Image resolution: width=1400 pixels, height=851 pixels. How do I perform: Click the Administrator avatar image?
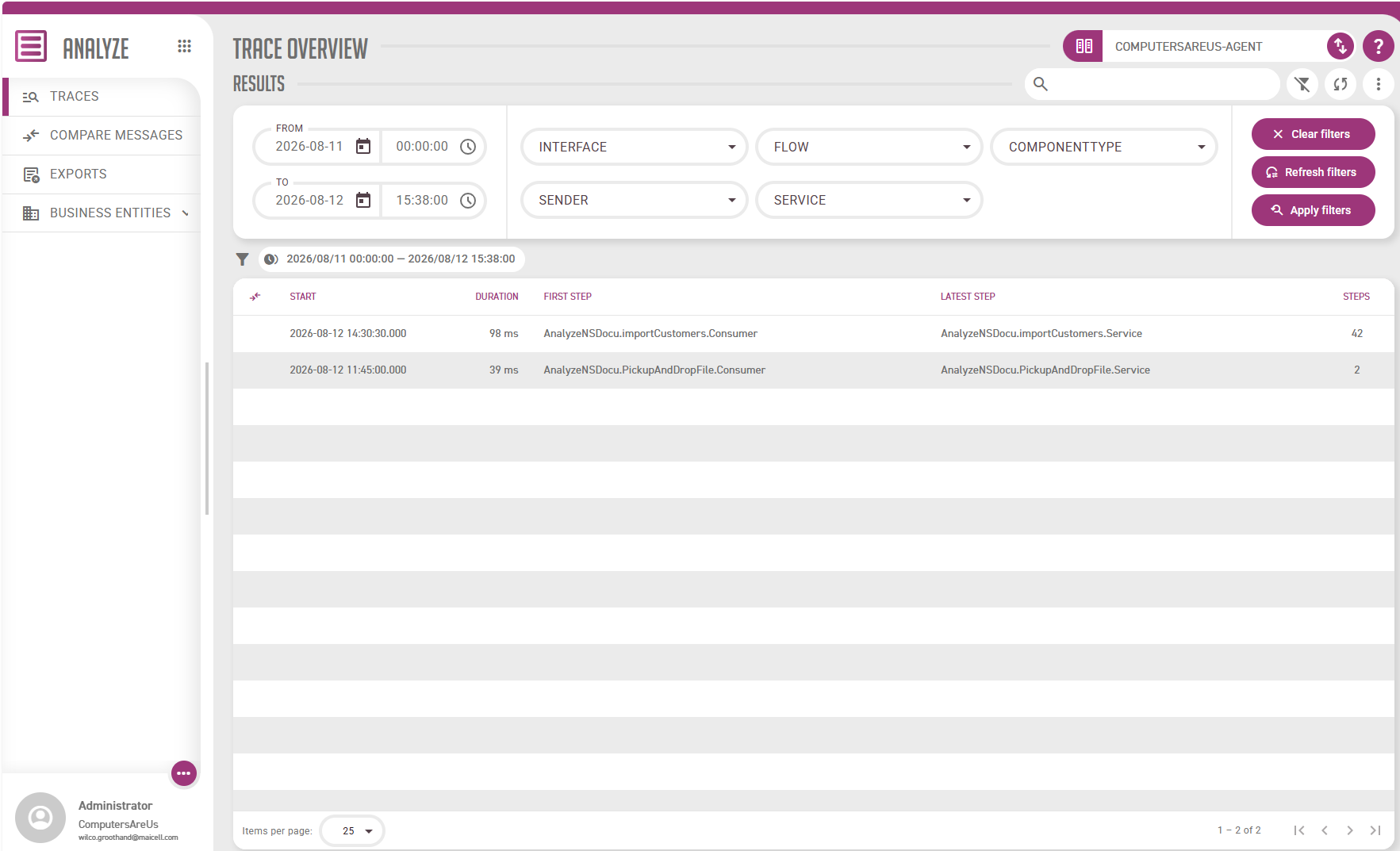40,818
